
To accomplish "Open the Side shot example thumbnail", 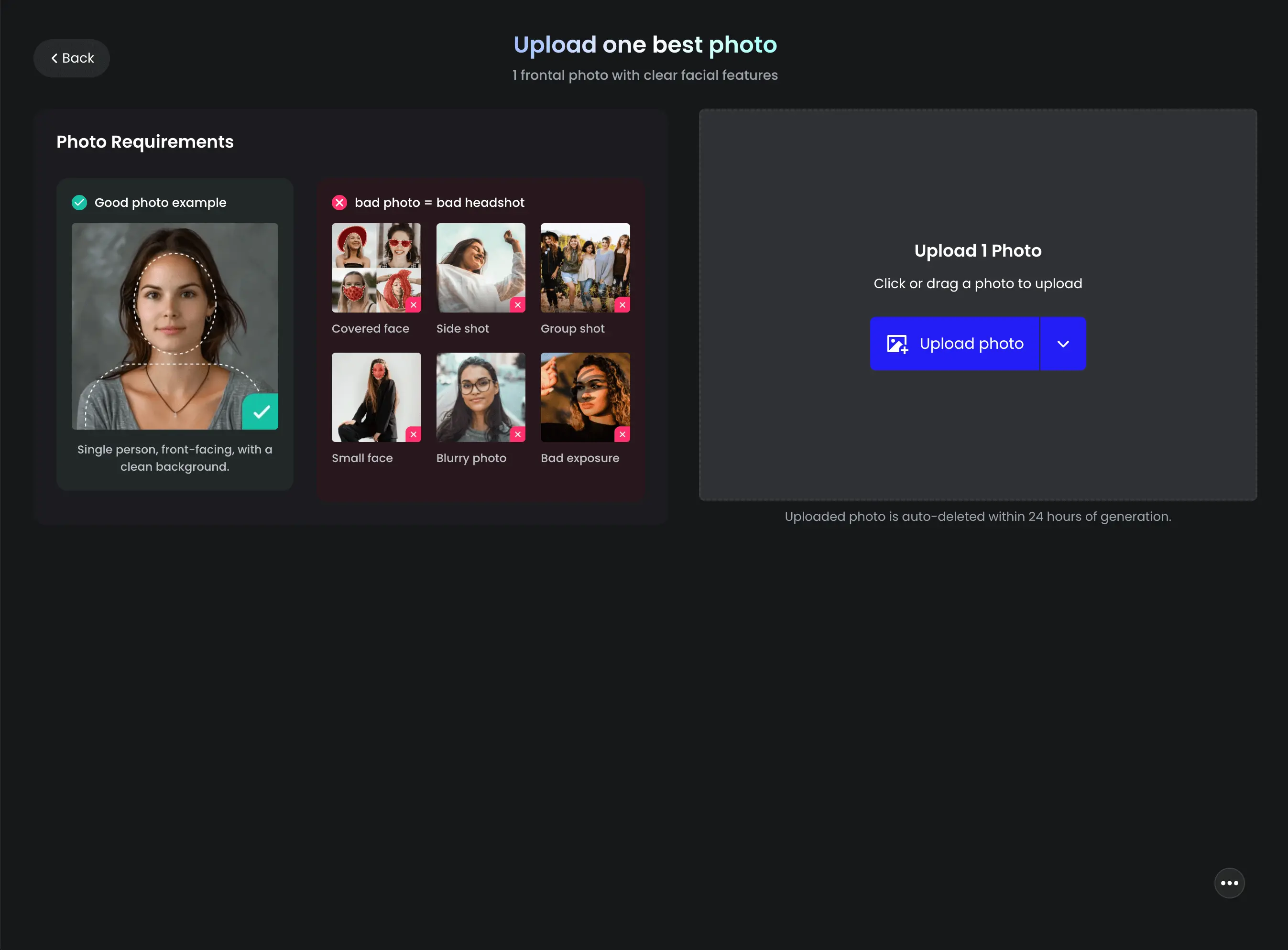I will pos(480,268).
